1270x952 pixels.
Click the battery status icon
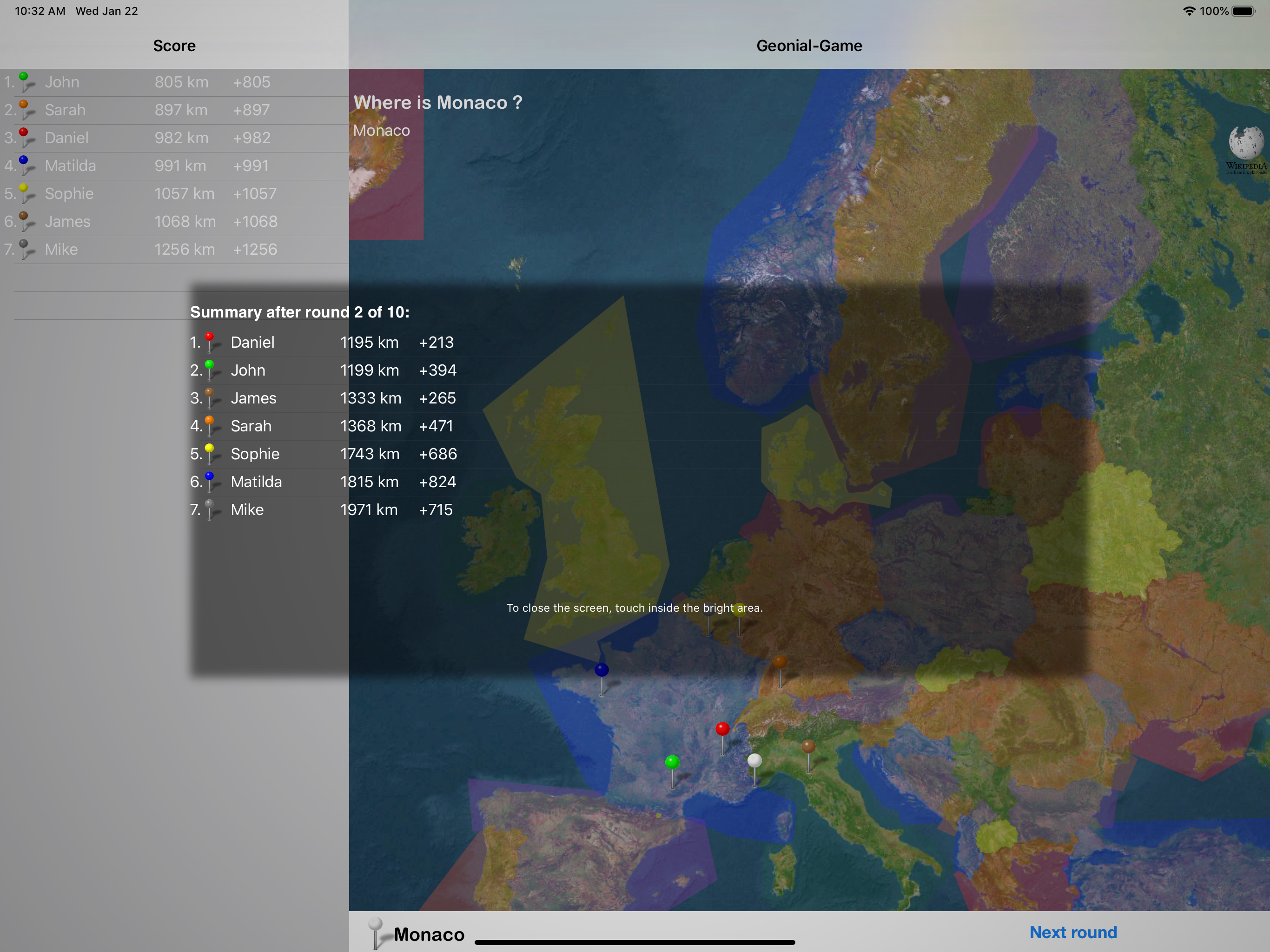(x=1244, y=11)
